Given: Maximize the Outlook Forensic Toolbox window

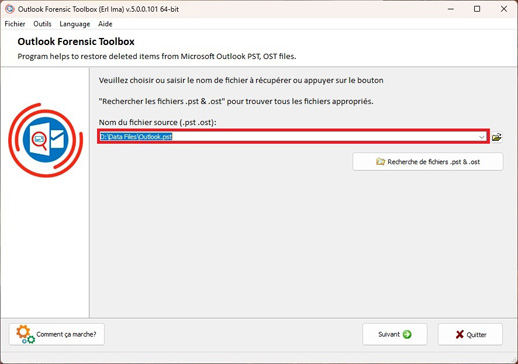Looking at the screenshot, I should pyautogui.click(x=477, y=9).
